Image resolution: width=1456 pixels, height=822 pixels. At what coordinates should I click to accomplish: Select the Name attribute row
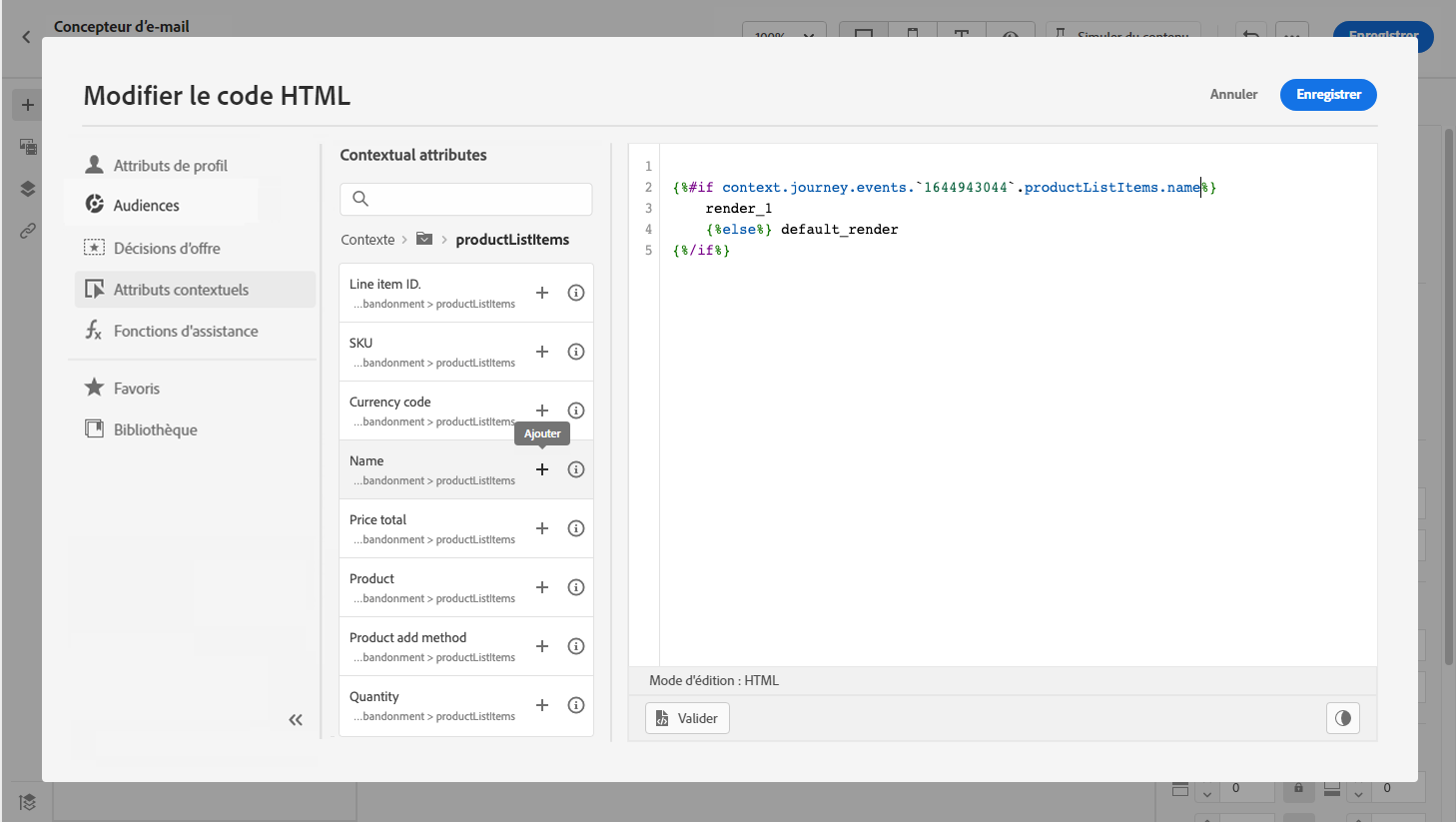466,469
